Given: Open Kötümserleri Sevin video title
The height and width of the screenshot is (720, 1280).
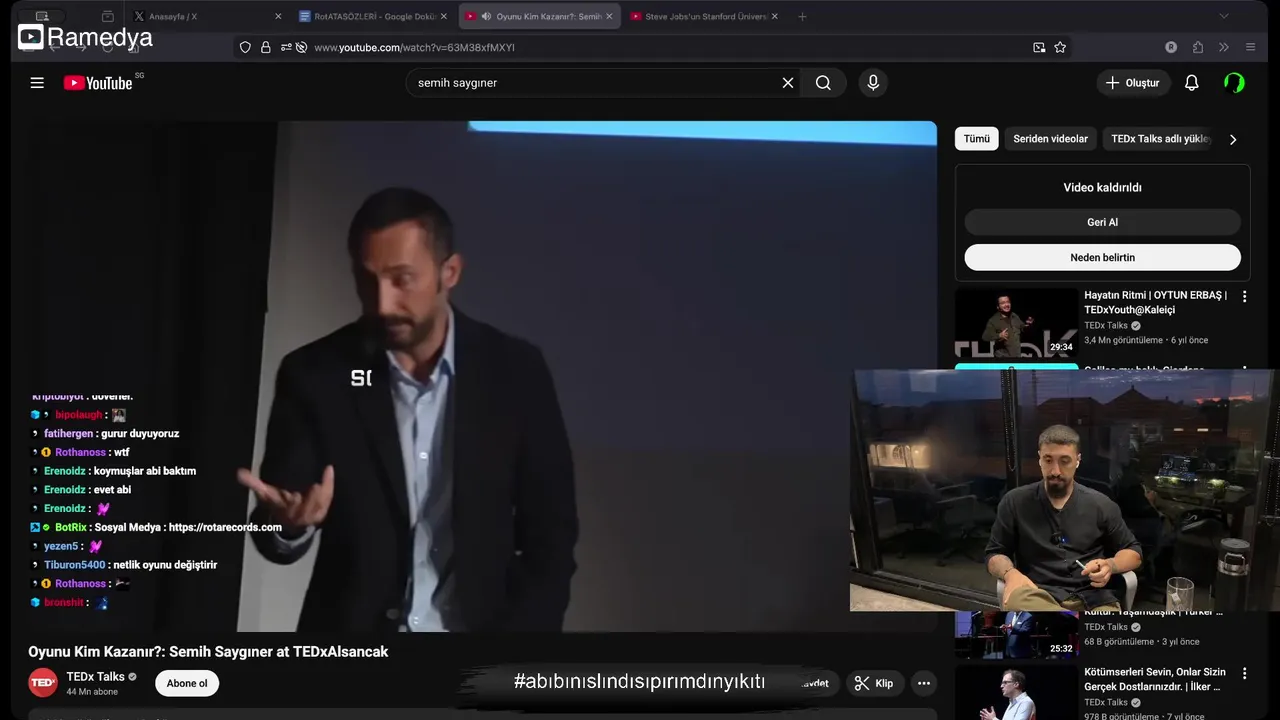Looking at the screenshot, I should pyautogui.click(x=1154, y=679).
